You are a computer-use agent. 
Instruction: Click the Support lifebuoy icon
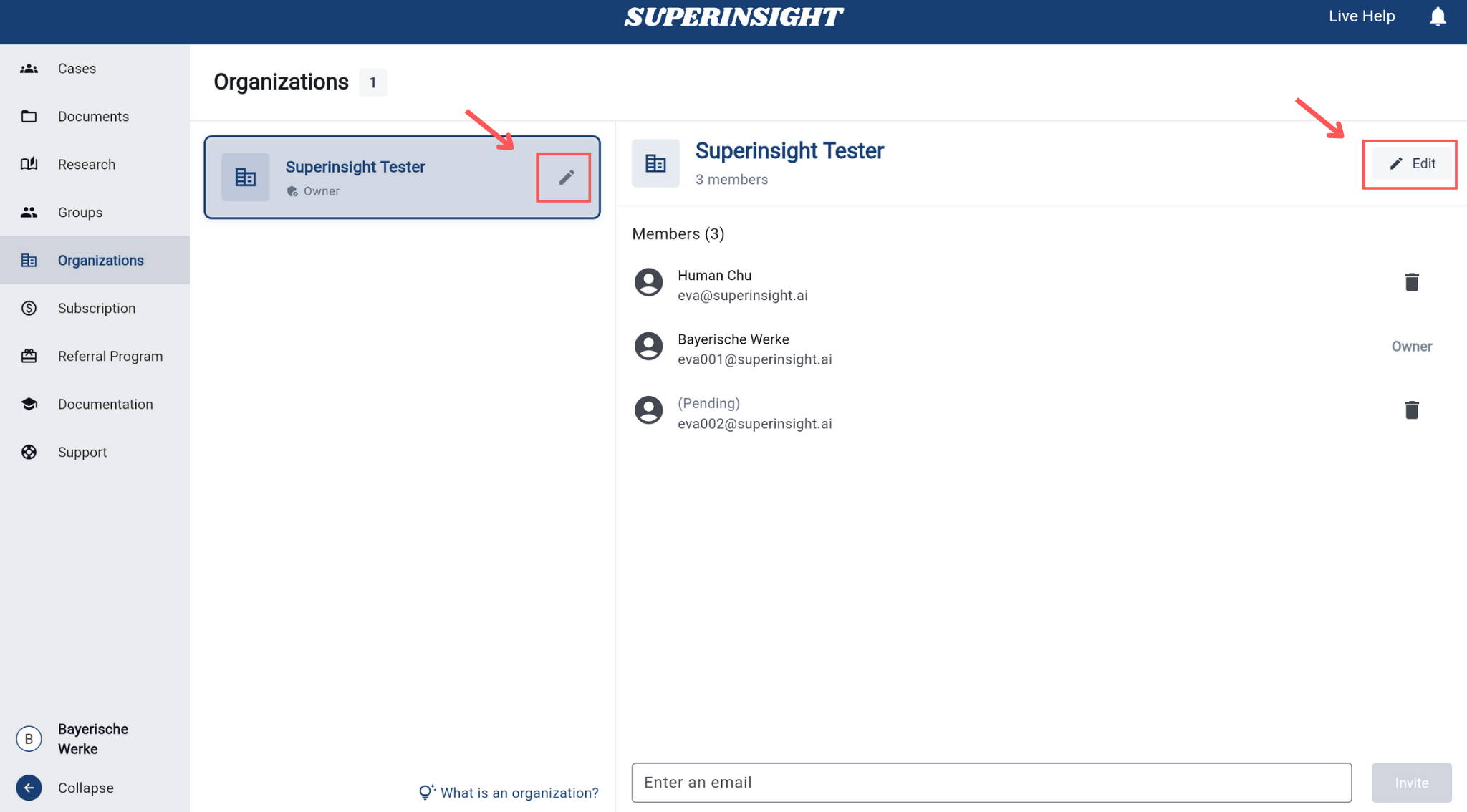(29, 452)
